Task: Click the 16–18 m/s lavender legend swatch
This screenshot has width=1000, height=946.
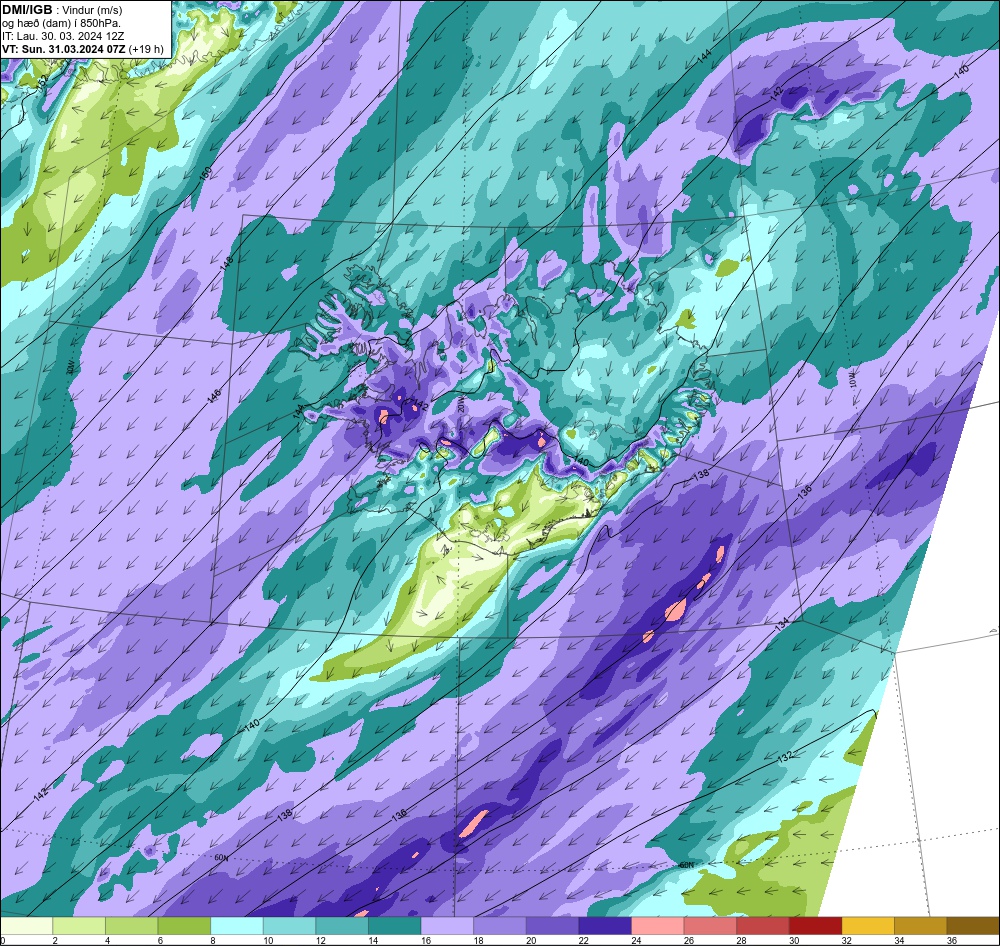Action: click(448, 926)
